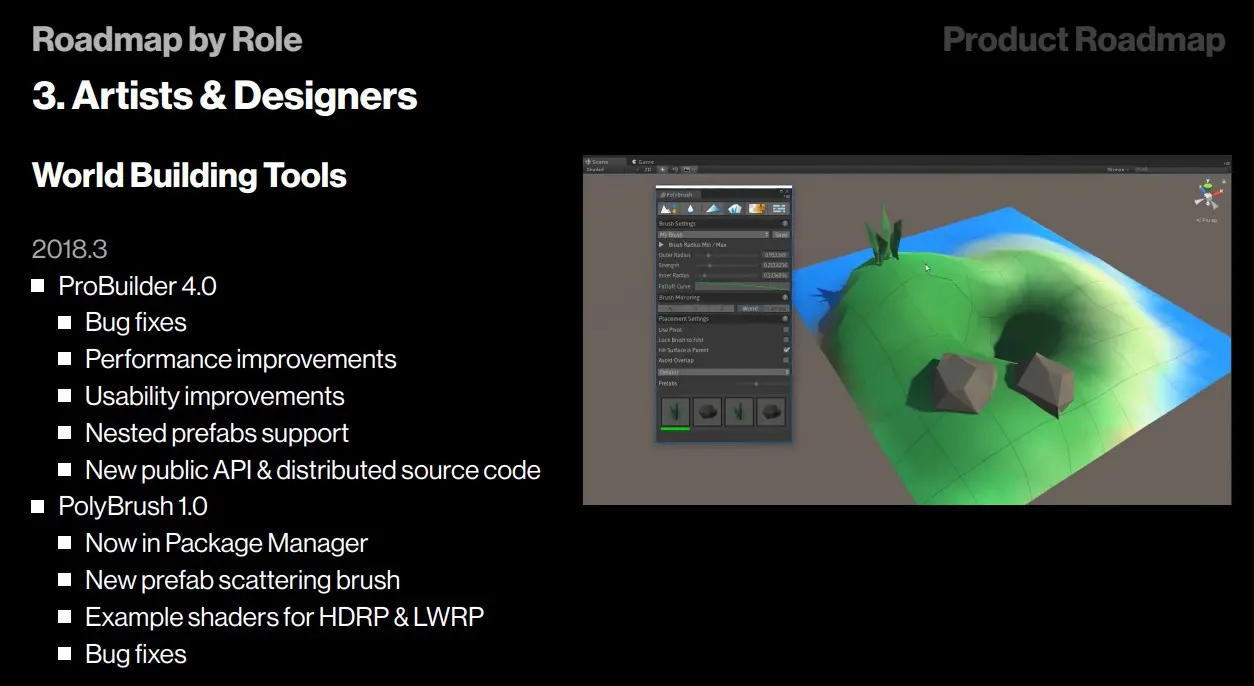Image resolution: width=1254 pixels, height=686 pixels.
Task: Open the PolyBrush settings mode icon
Action: (x=779, y=209)
